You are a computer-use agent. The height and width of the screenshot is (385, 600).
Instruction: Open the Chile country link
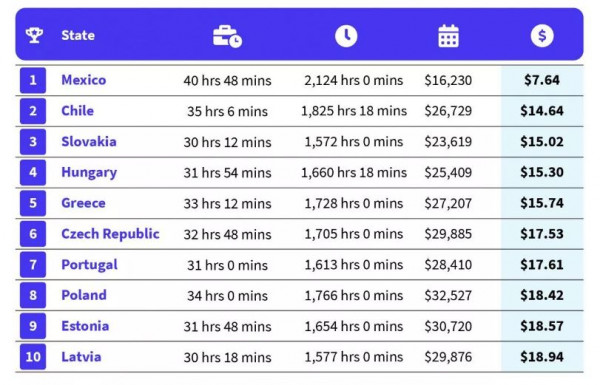coord(78,111)
